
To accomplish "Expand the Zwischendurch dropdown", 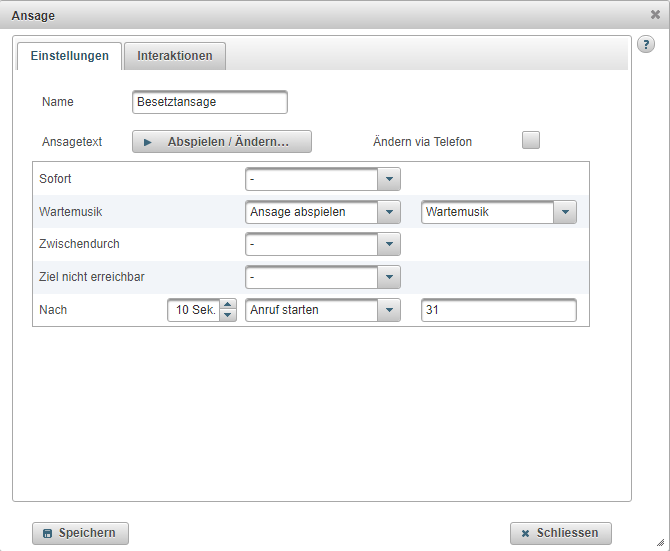I will [x=389, y=244].
